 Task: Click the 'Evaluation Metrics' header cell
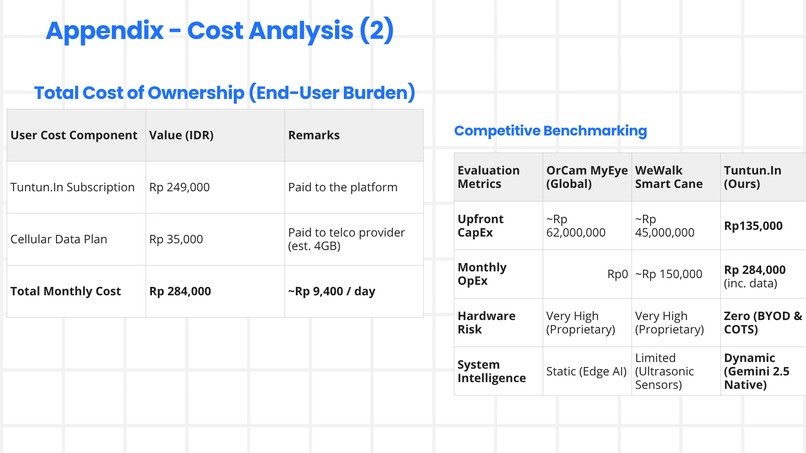[498, 177]
